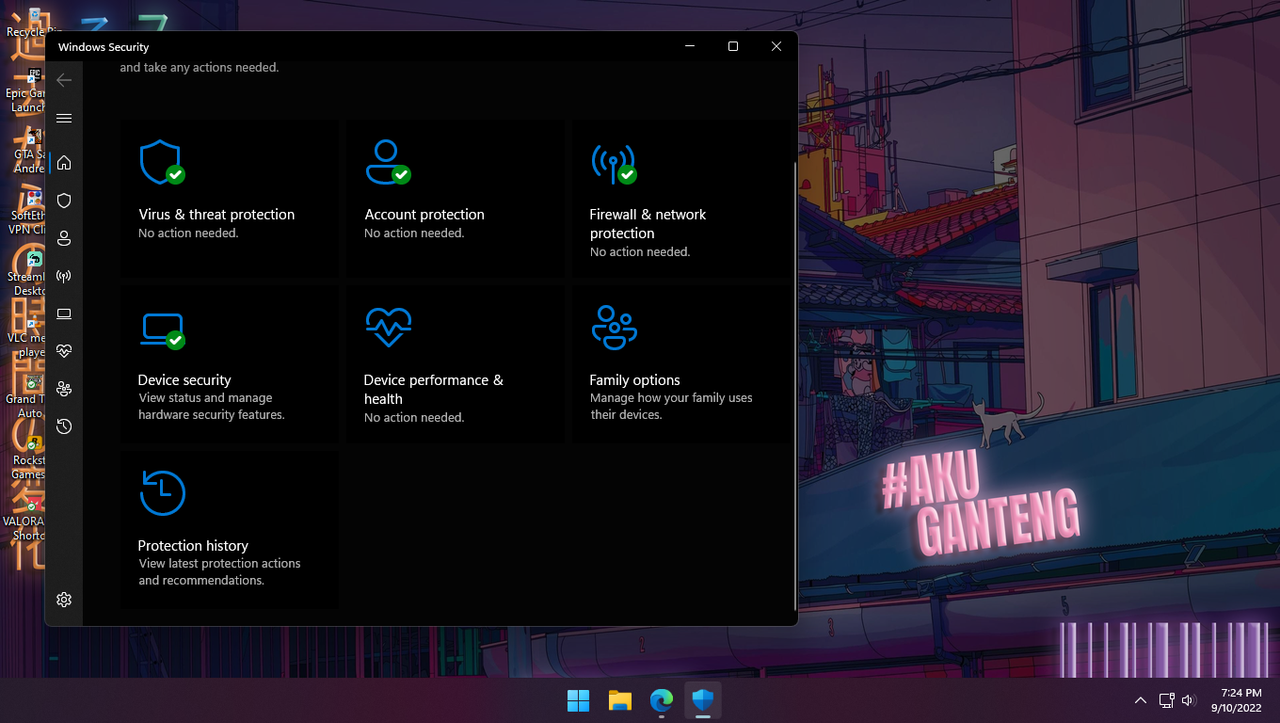The image size is (1280, 723).
Task: Minimize the Windows Security window
Action: tap(690, 46)
